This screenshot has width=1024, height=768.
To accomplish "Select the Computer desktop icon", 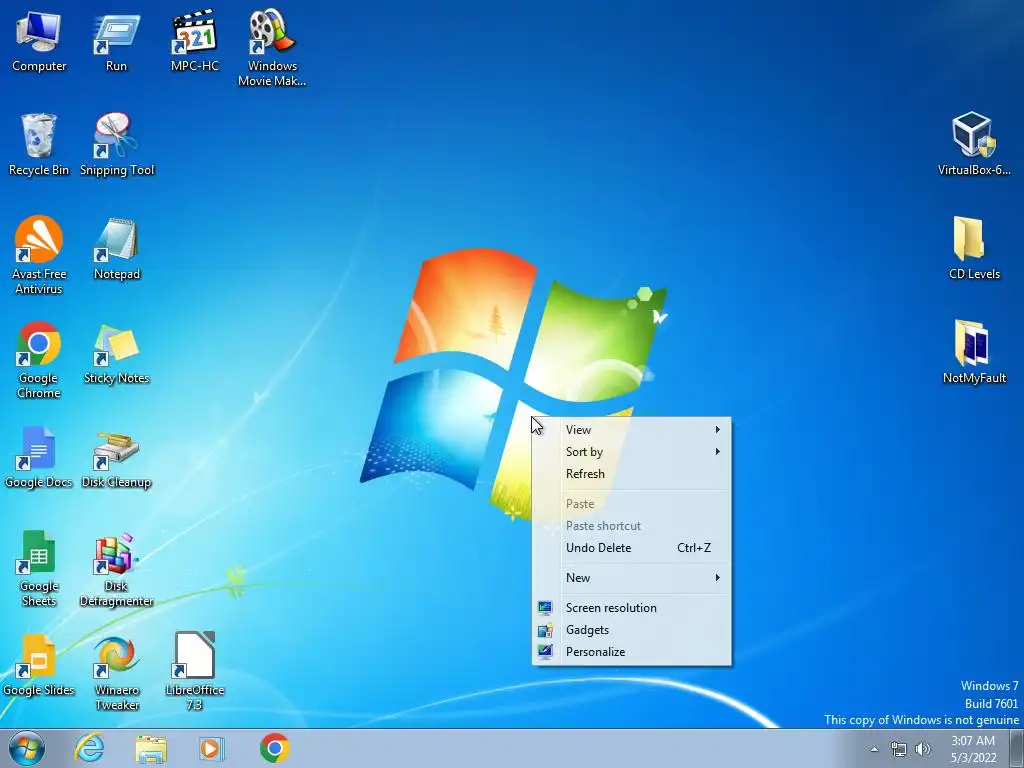I will click(39, 42).
